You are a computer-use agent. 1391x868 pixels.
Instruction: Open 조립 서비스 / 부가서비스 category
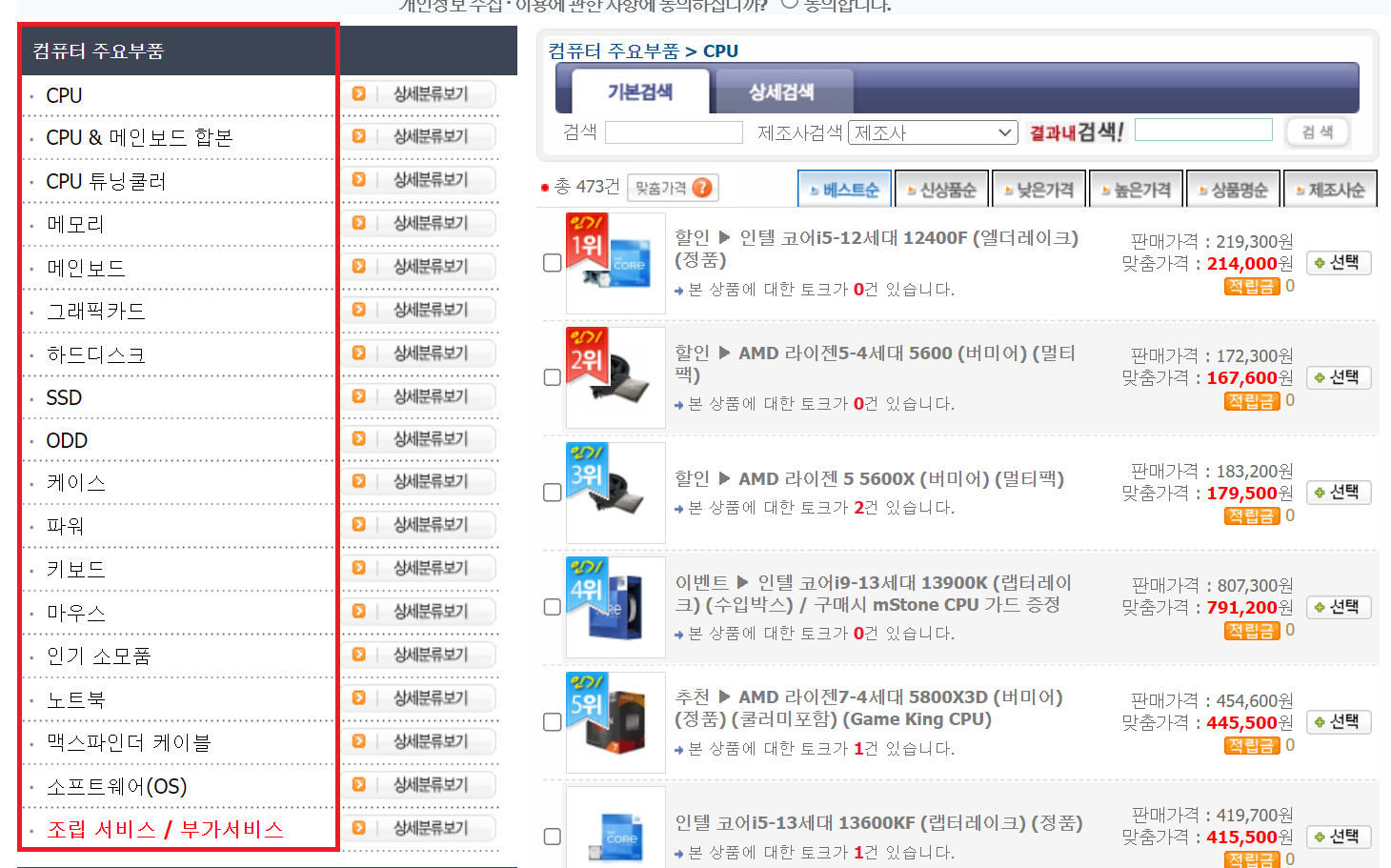click(165, 829)
